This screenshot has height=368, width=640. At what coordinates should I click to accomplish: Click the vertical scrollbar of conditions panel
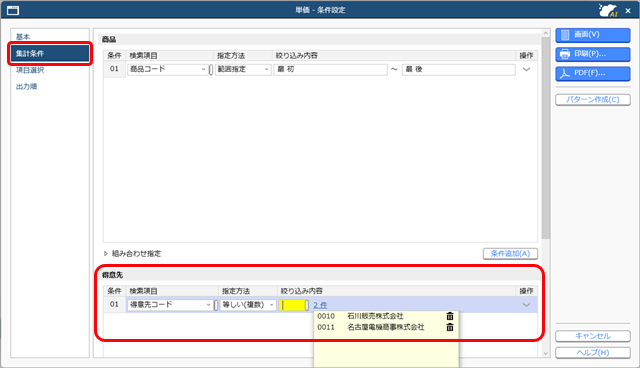pyautogui.click(x=546, y=138)
